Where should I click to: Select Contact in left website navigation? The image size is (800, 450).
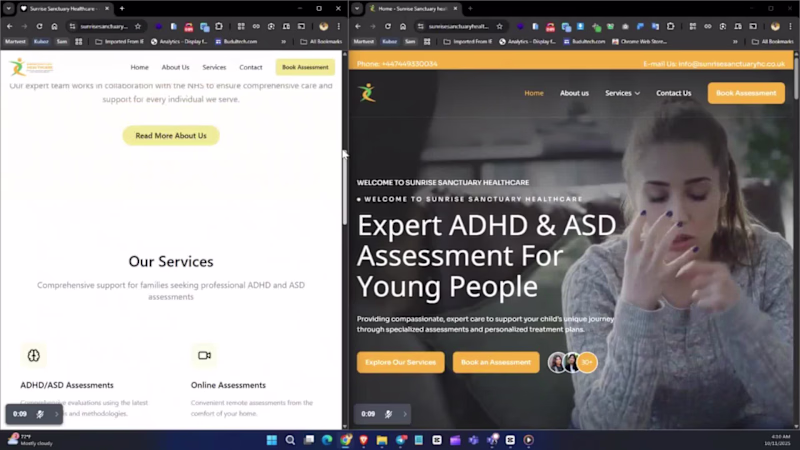click(251, 67)
